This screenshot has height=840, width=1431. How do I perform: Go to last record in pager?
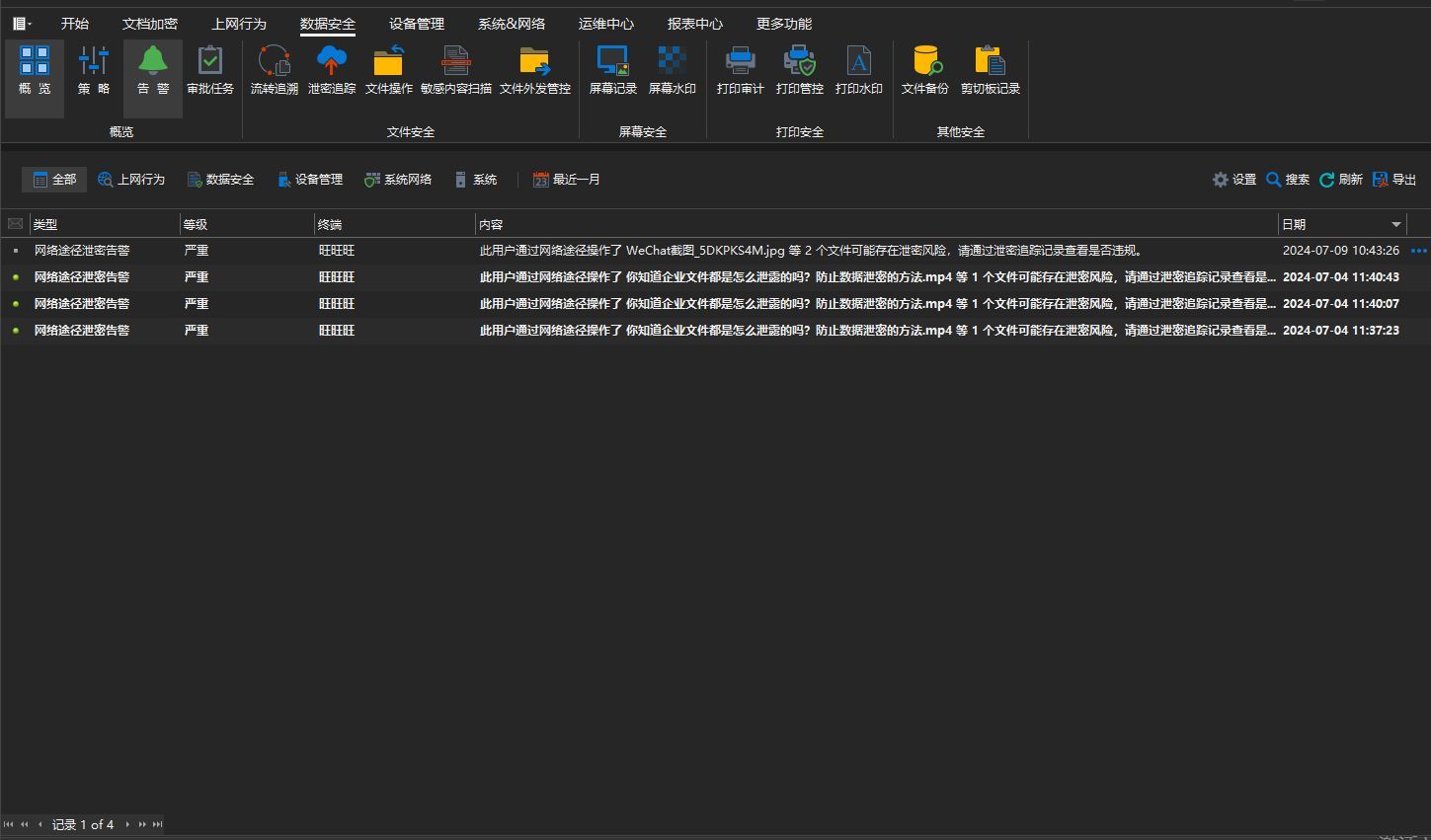point(158,824)
